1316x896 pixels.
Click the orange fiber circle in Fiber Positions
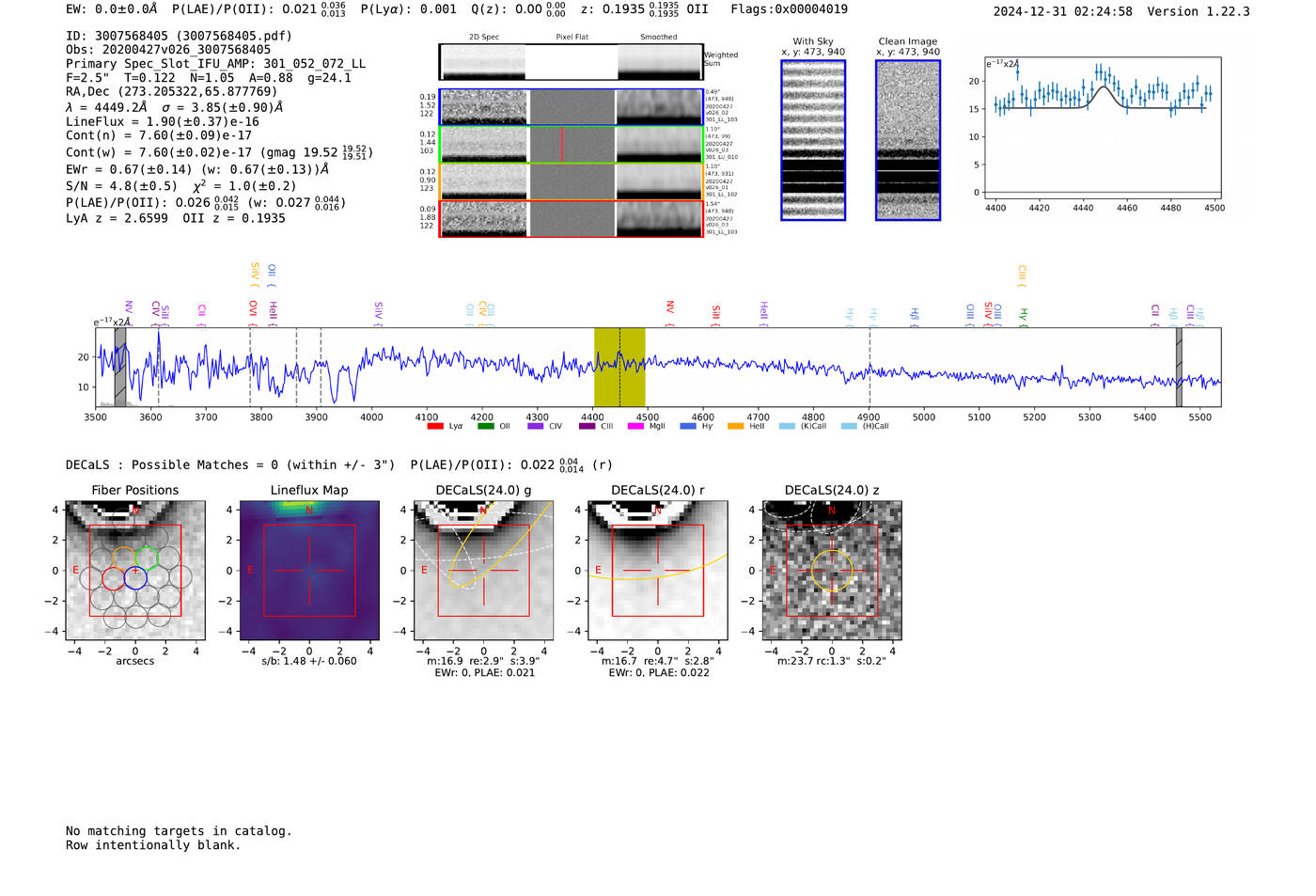[124, 558]
